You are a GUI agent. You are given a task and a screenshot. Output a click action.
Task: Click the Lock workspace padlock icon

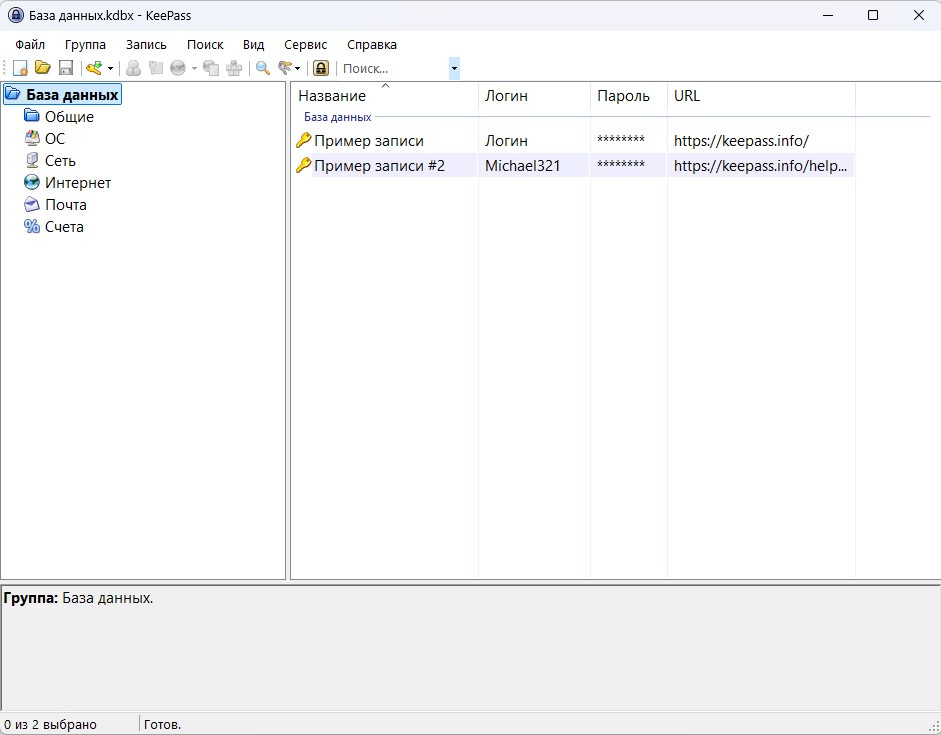tap(321, 68)
